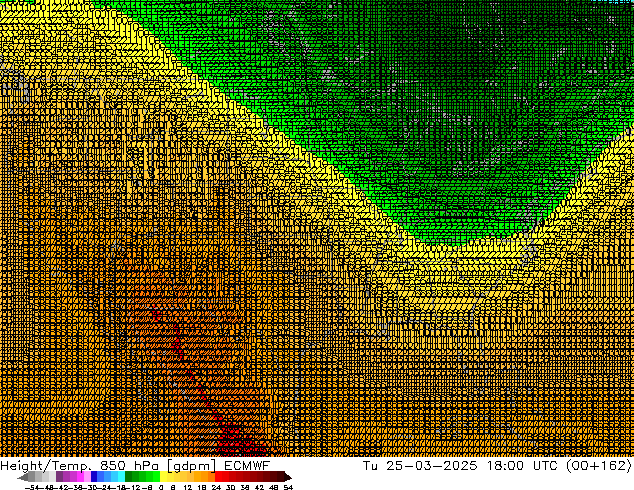634x490 pixels.
Task: Click the dark right arrow end of legend
Action: (288, 477)
